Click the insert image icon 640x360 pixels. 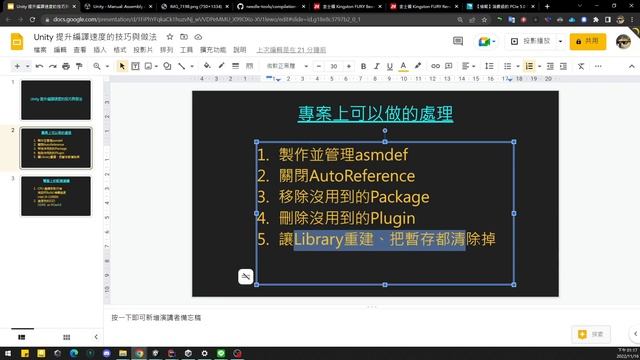tap(148, 66)
